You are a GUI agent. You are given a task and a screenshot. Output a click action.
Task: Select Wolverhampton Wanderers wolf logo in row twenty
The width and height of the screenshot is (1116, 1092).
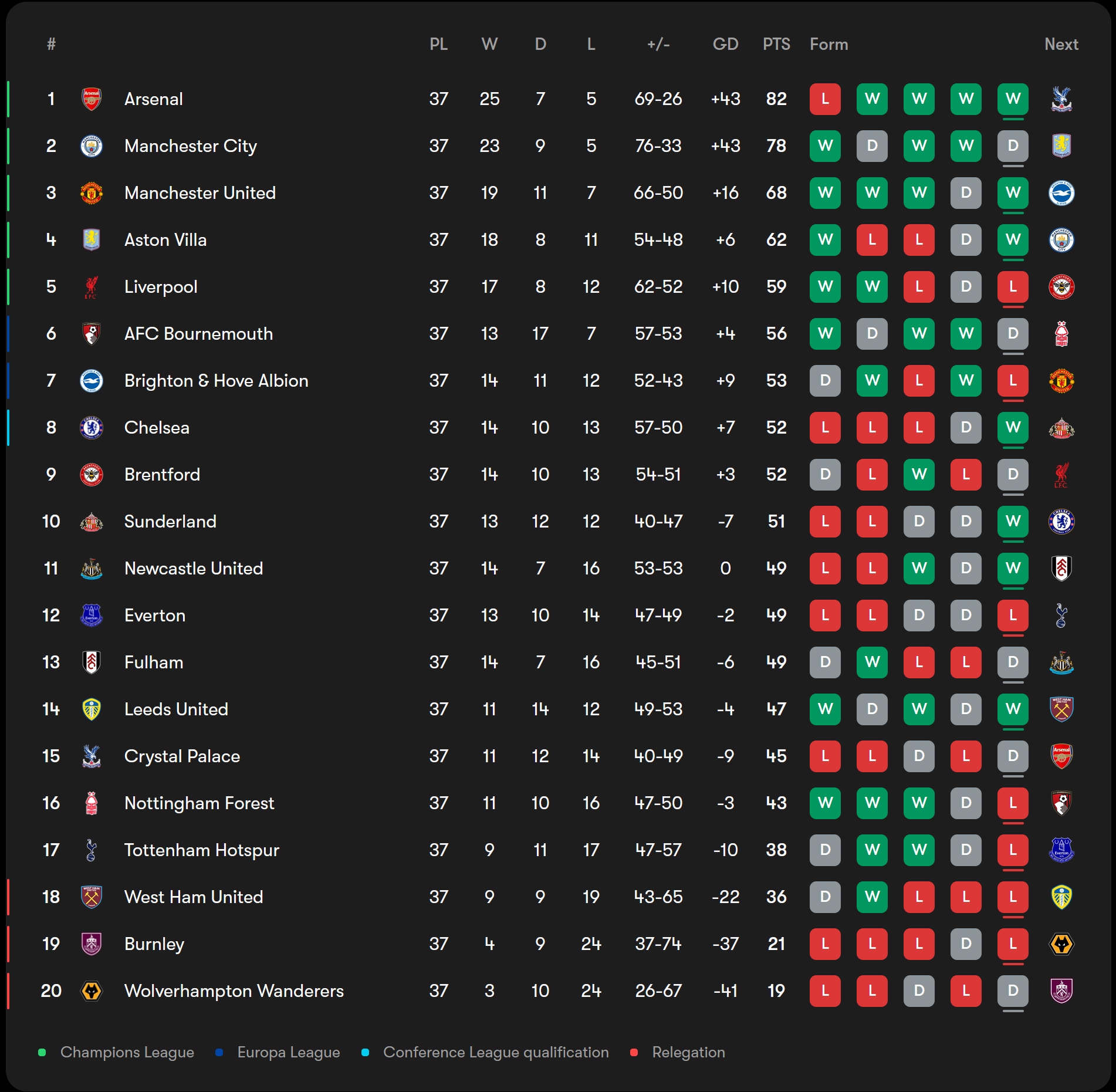point(92,991)
